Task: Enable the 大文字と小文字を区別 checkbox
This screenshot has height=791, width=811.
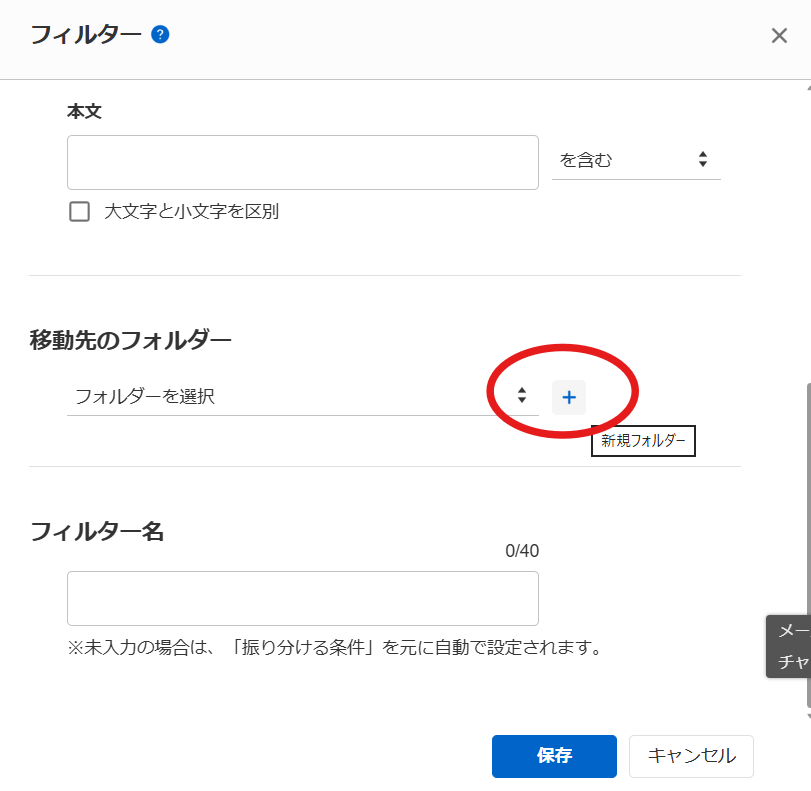Action: [79, 212]
